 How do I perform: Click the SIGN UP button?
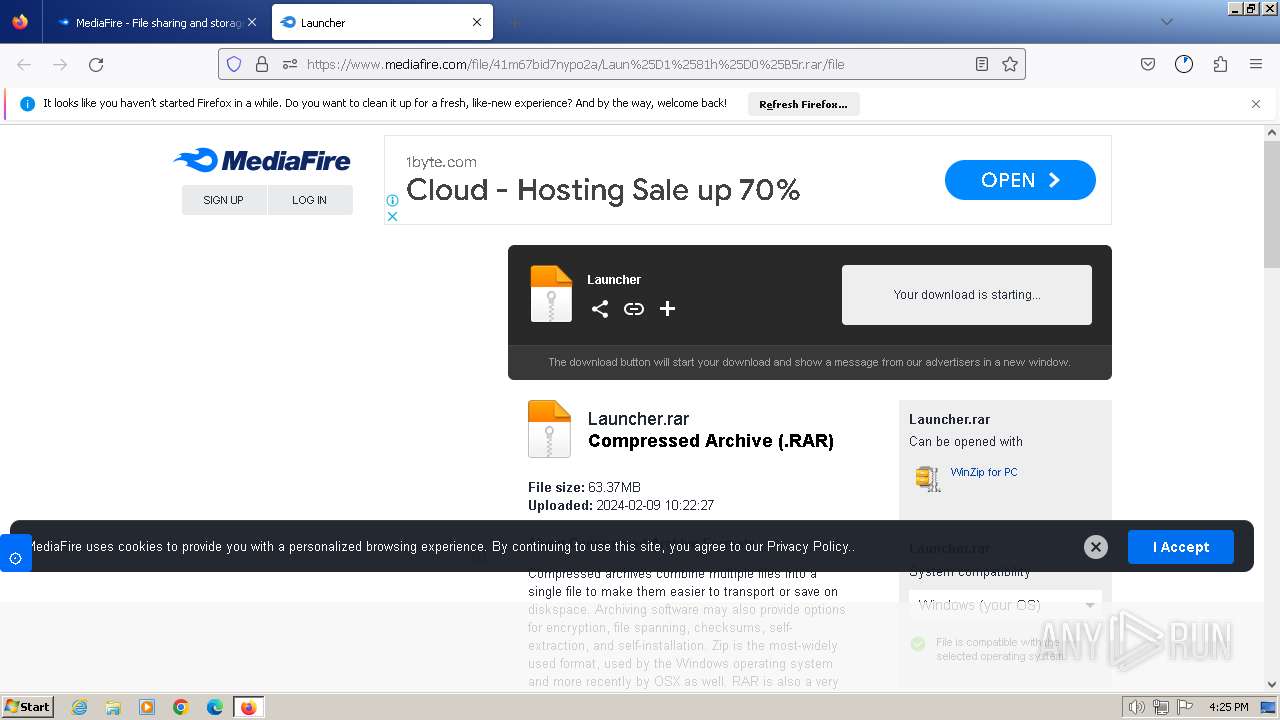coord(224,200)
